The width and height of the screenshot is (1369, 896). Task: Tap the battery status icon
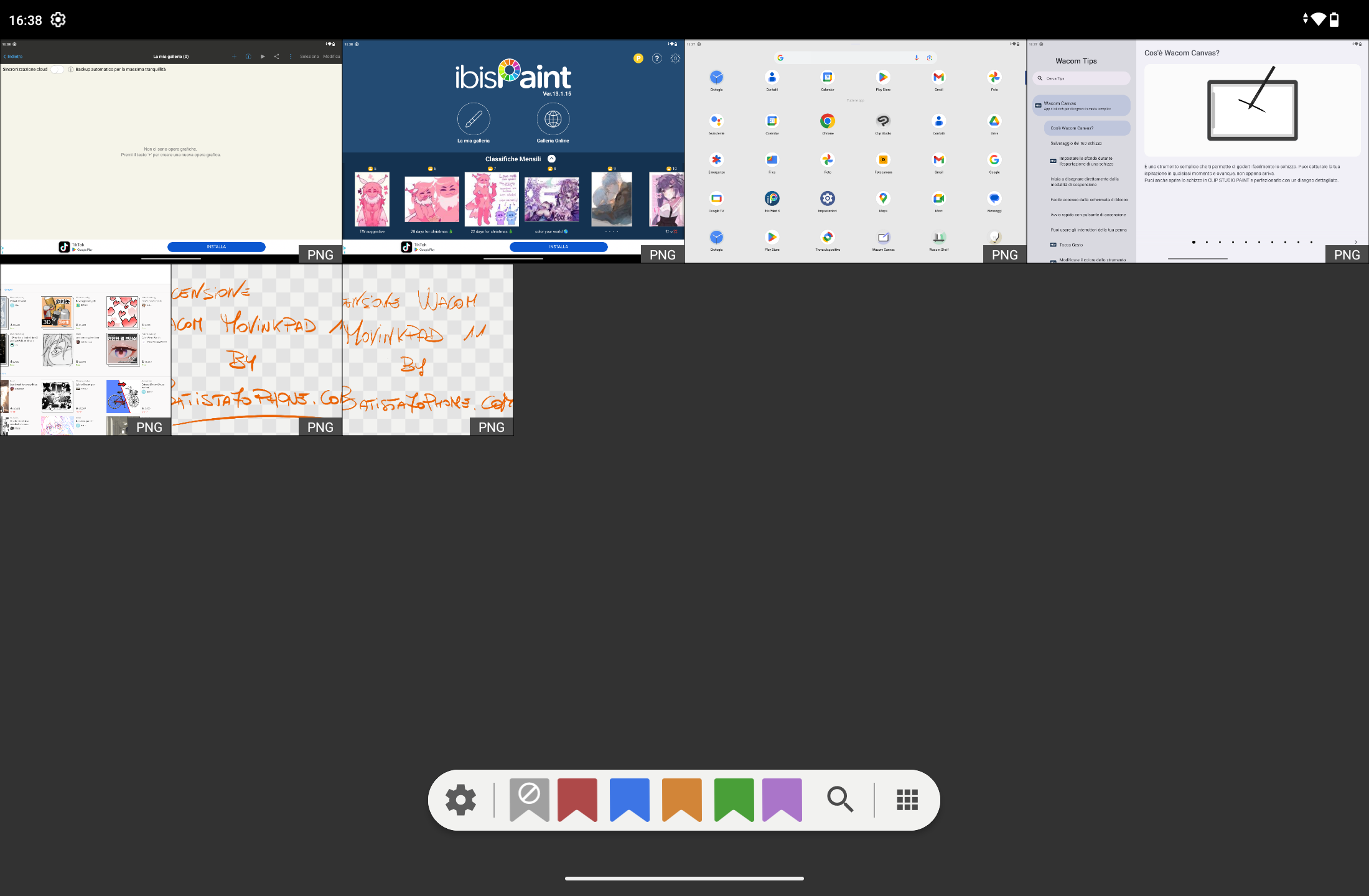(1334, 20)
